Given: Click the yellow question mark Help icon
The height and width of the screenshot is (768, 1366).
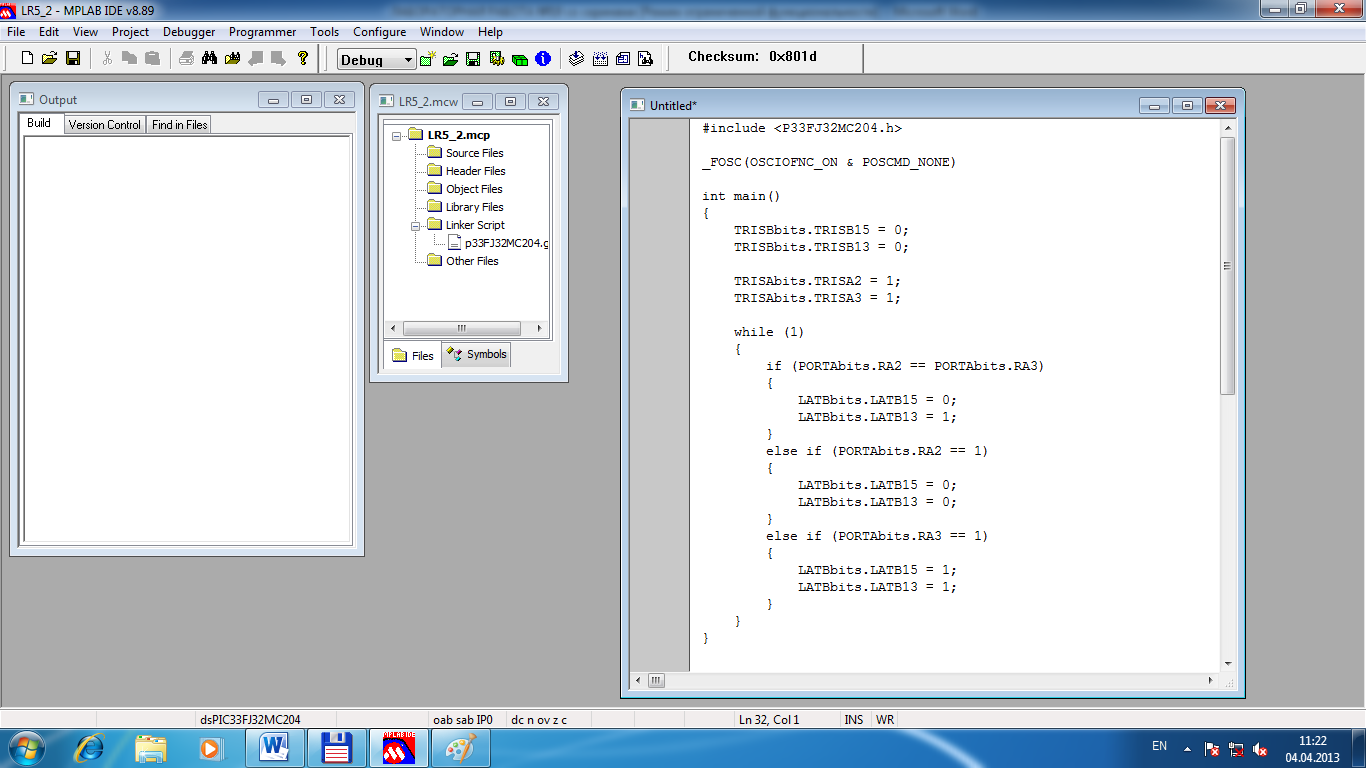Looking at the screenshot, I should tap(303, 58).
